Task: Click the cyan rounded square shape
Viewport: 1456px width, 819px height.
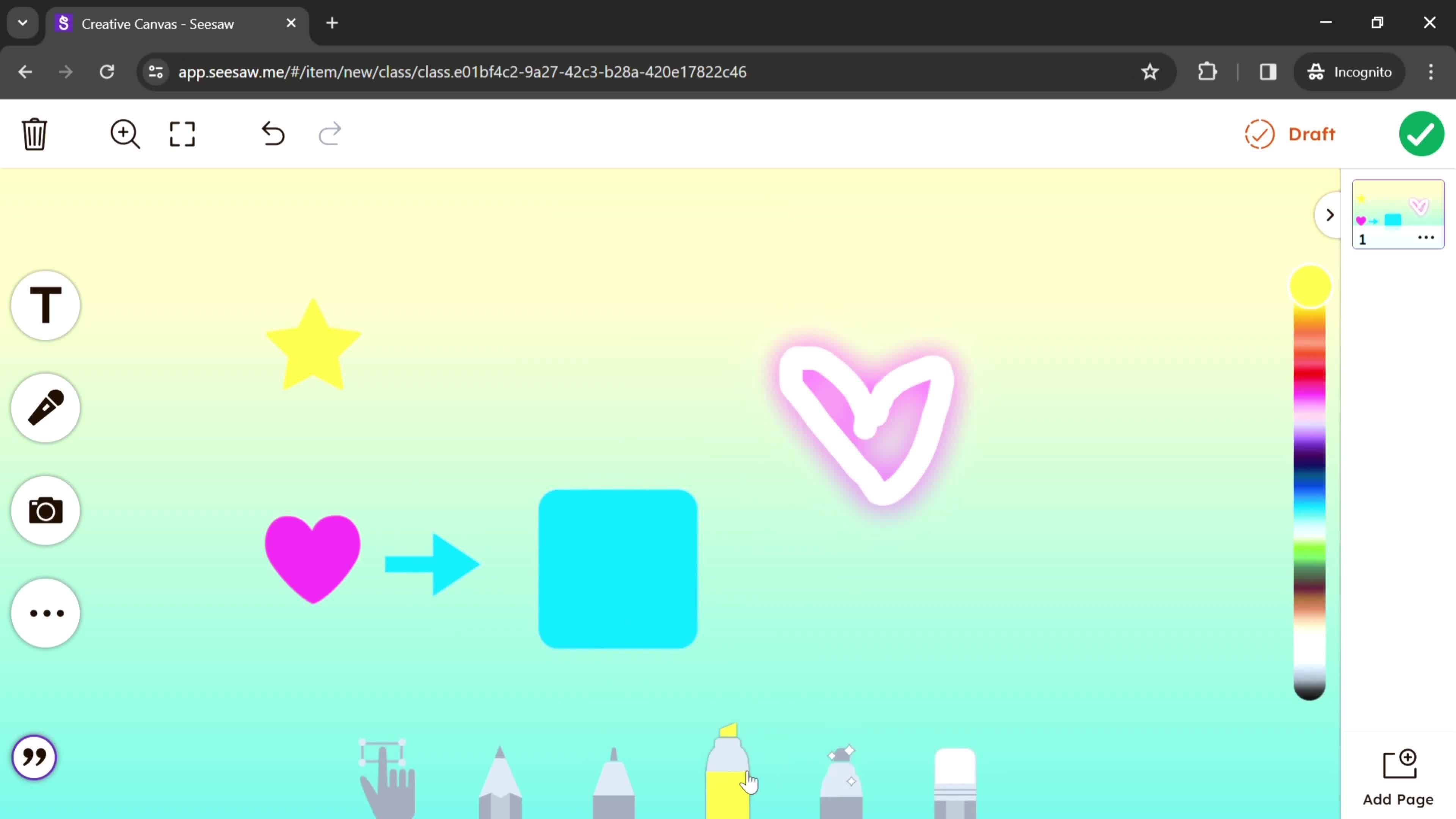Action: (x=618, y=569)
